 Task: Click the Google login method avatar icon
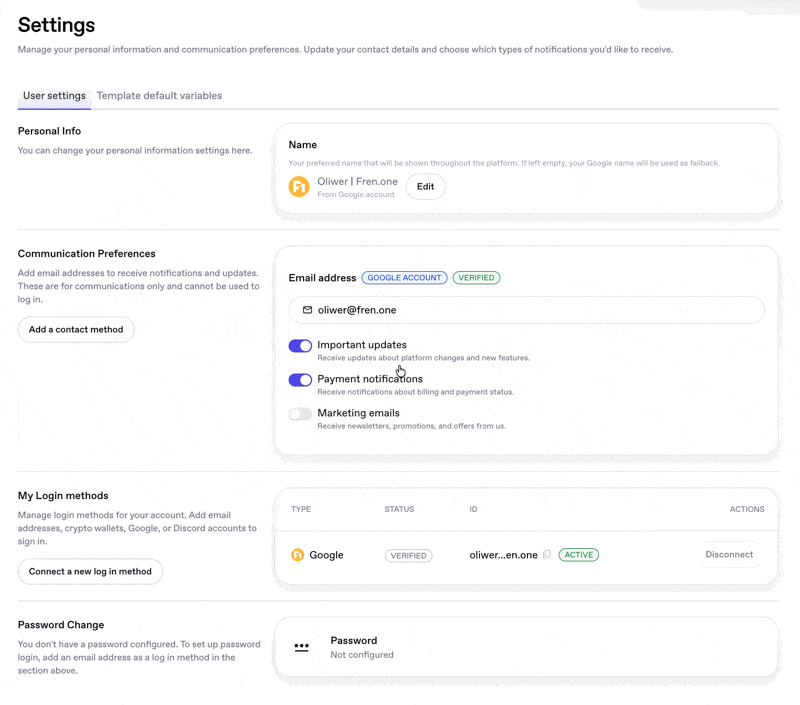(x=297, y=555)
